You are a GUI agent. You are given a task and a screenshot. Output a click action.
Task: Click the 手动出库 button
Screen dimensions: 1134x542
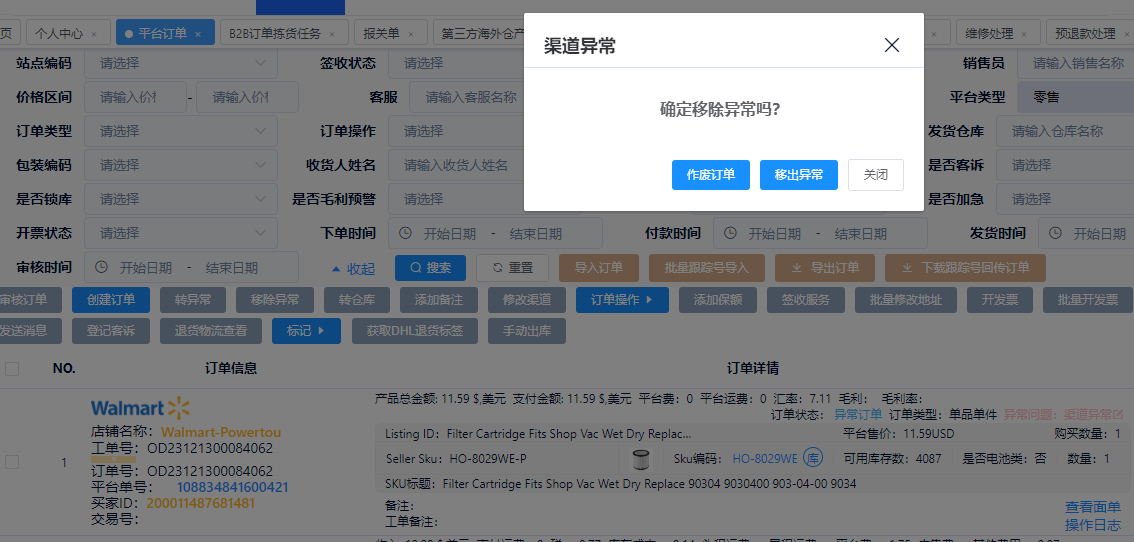tap(529, 331)
